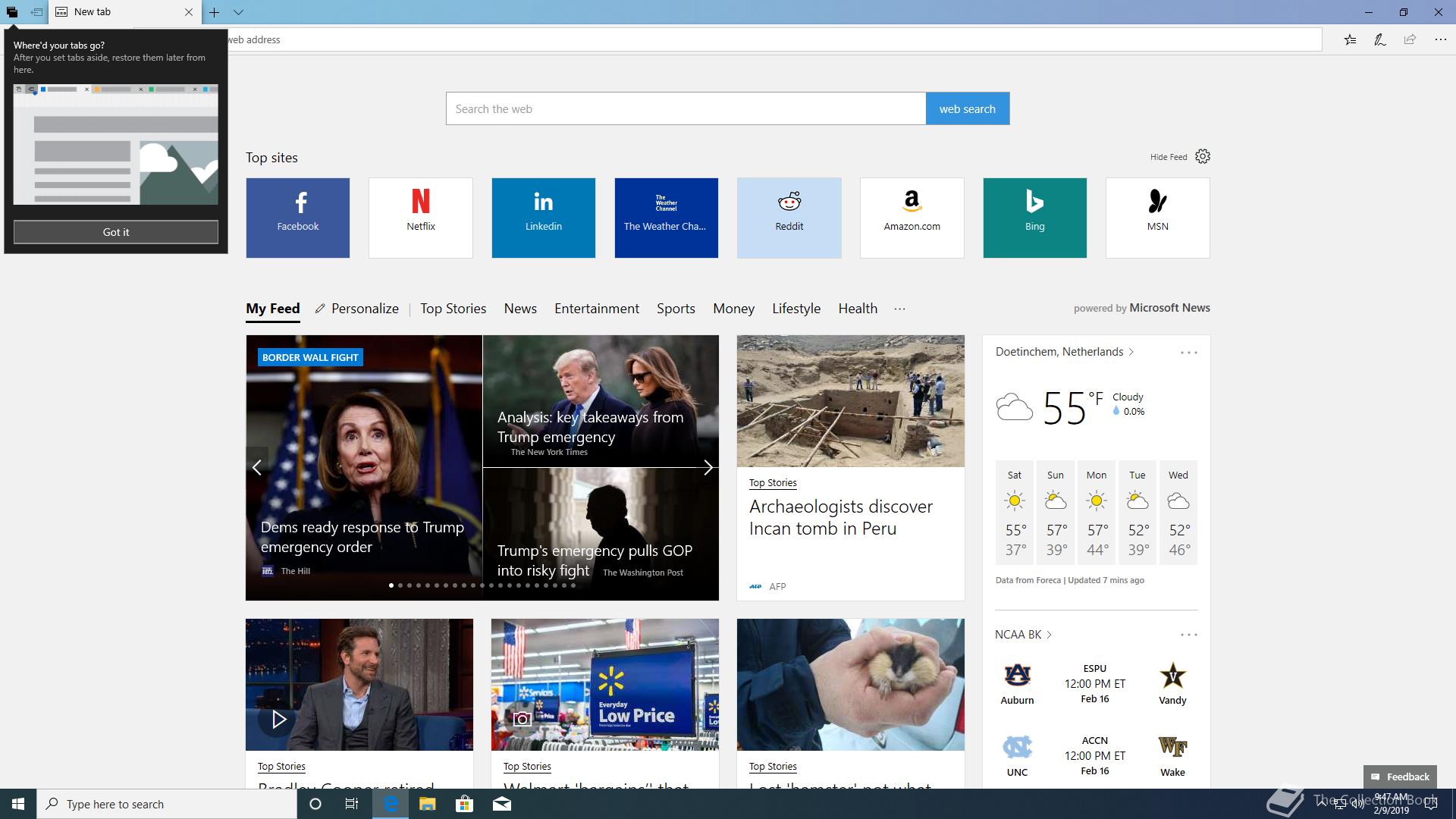
Task: Click Personalize with pencil icon
Action: point(357,309)
